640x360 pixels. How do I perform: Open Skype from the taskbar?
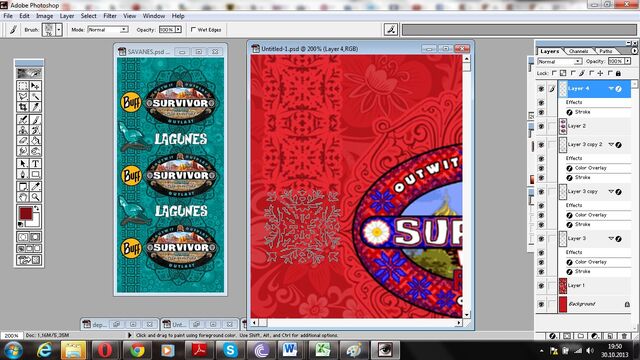[230, 350]
